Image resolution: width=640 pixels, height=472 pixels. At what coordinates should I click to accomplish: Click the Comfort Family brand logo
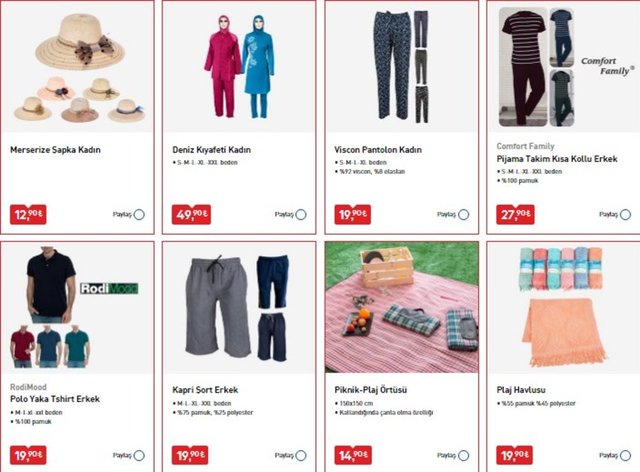(607, 66)
